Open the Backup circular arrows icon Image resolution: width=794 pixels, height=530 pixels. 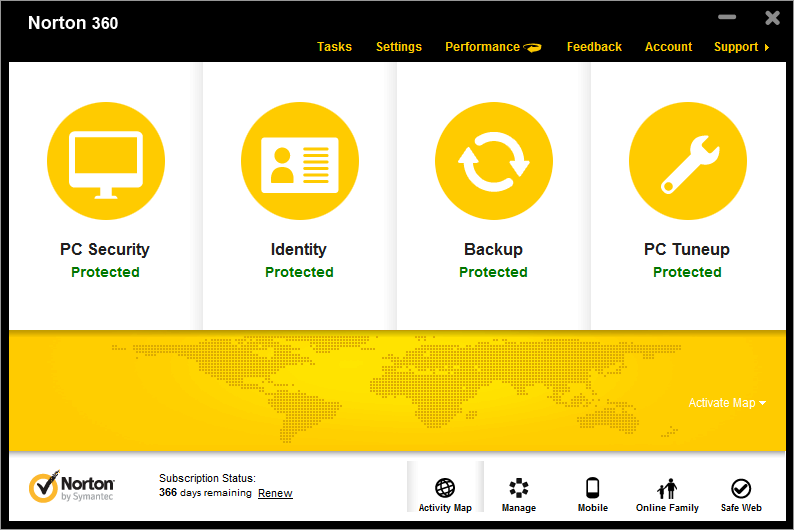coord(494,161)
